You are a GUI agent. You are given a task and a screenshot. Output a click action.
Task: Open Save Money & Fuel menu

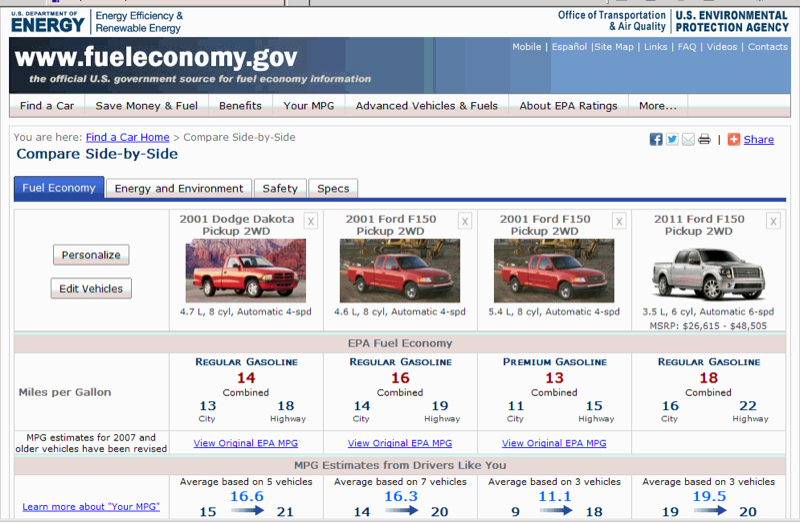146,106
